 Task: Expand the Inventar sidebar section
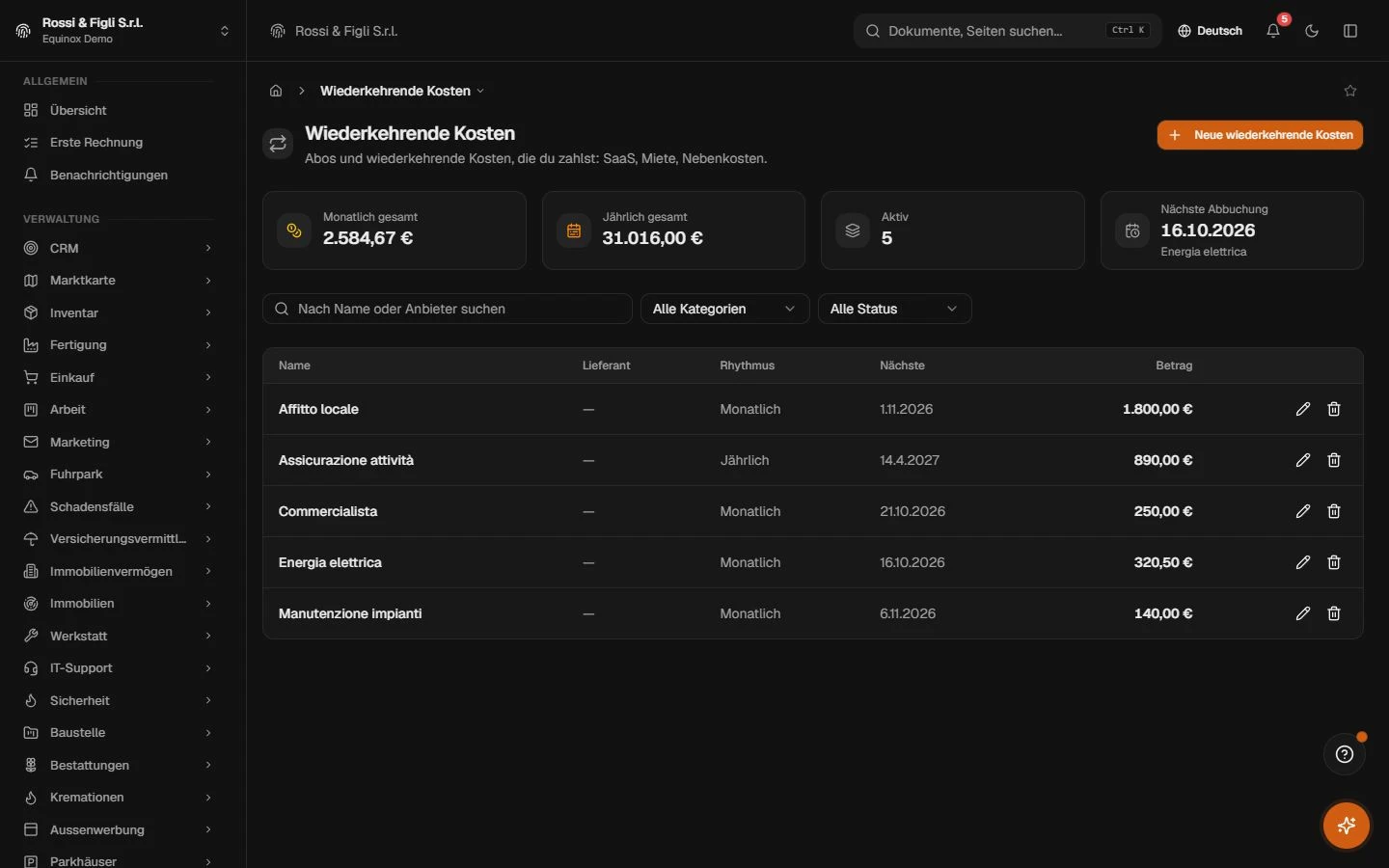pyautogui.click(x=118, y=312)
